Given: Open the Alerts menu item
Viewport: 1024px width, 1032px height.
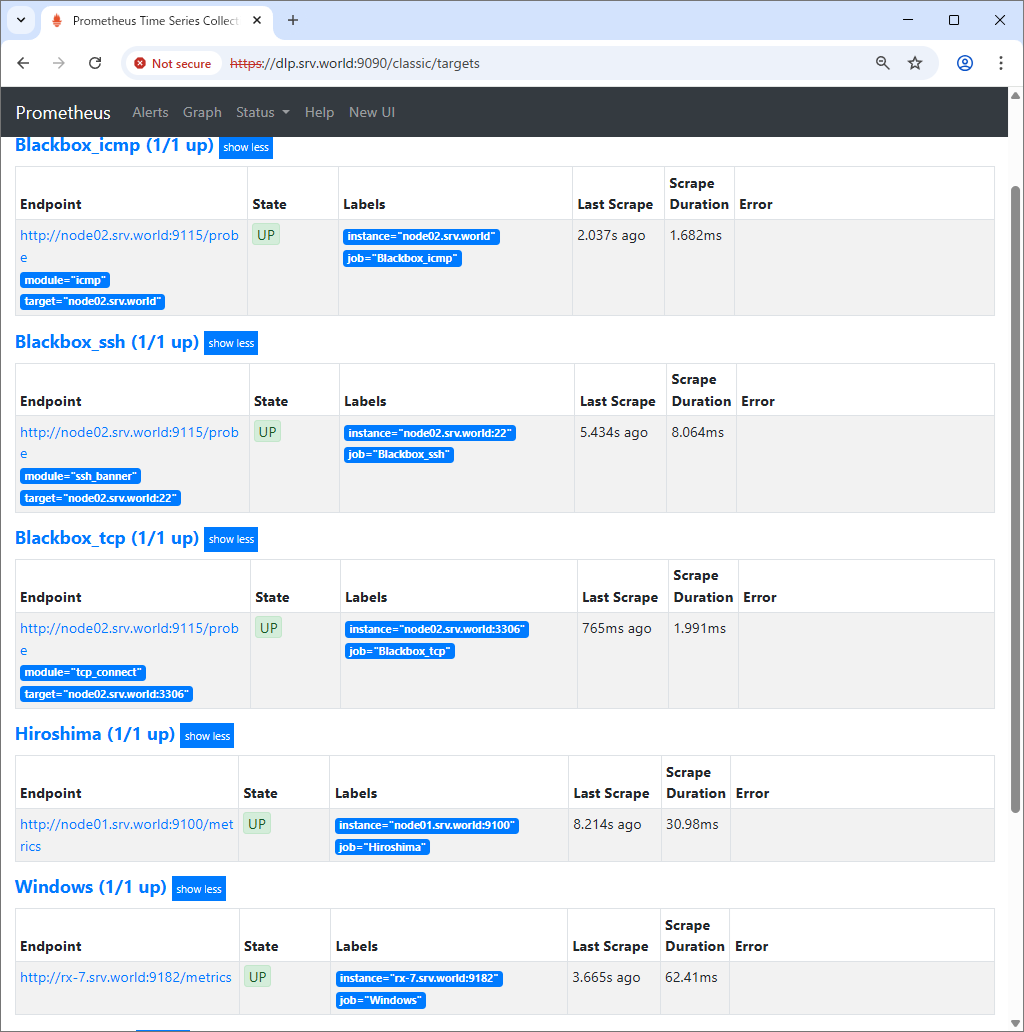Looking at the screenshot, I should pos(150,112).
